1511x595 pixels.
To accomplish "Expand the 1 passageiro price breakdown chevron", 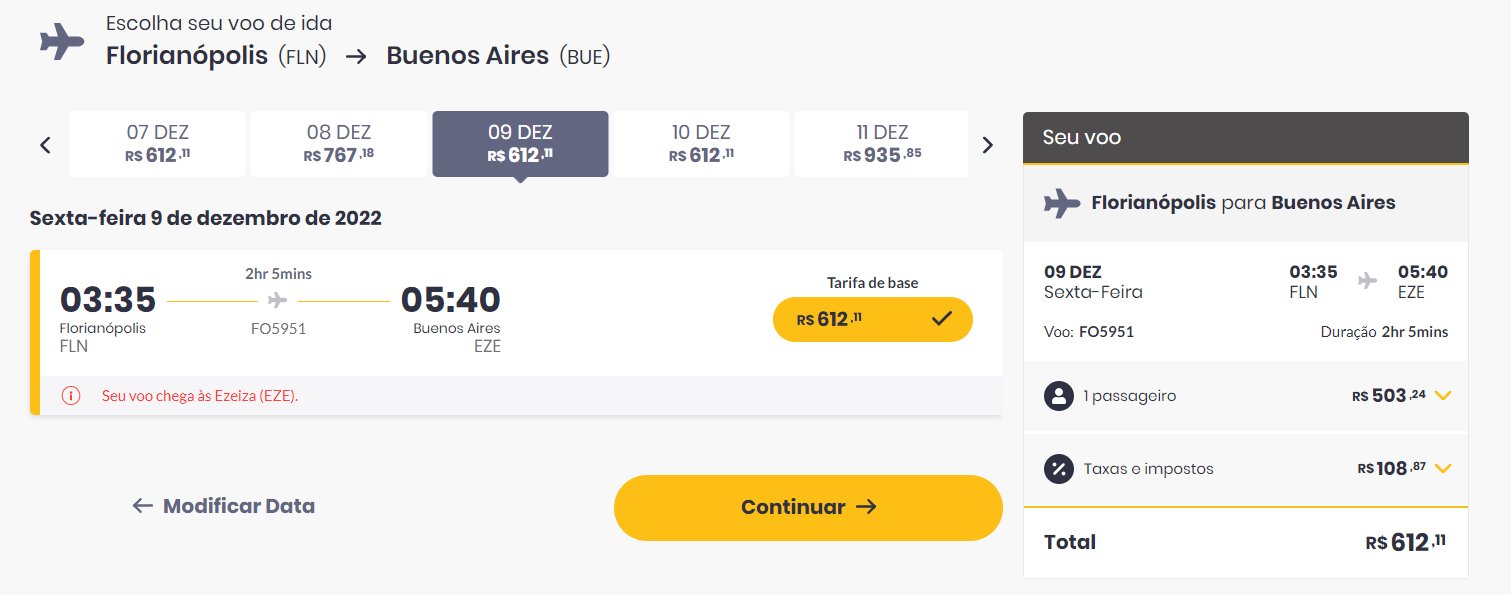I will pyautogui.click(x=1442, y=396).
